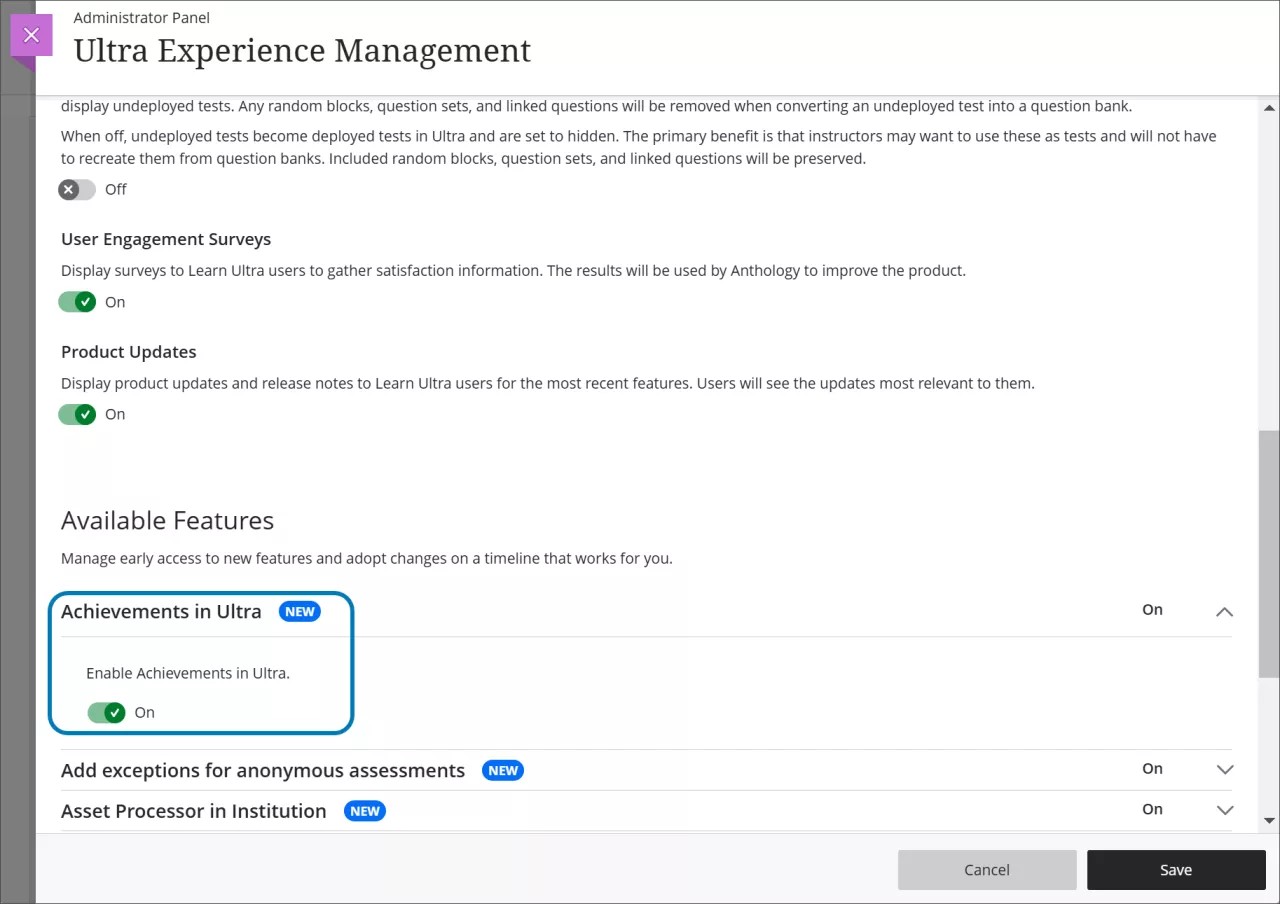Turn on the undeployed tests conversion toggle
1280x904 pixels.
click(x=77, y=189)
